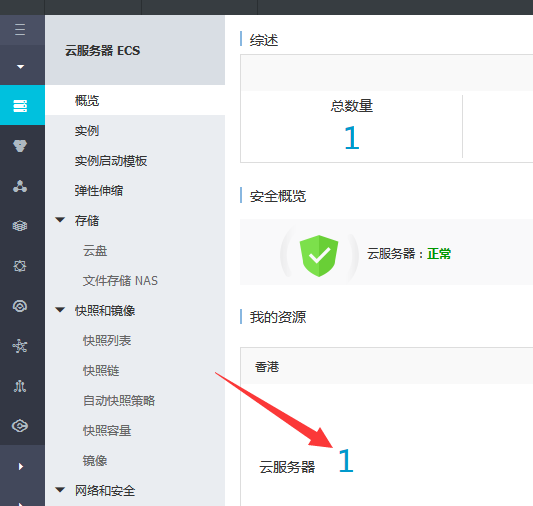Open 云盘 under storage
The width and height of the screenshot is (533, 506).
(95, 251)
